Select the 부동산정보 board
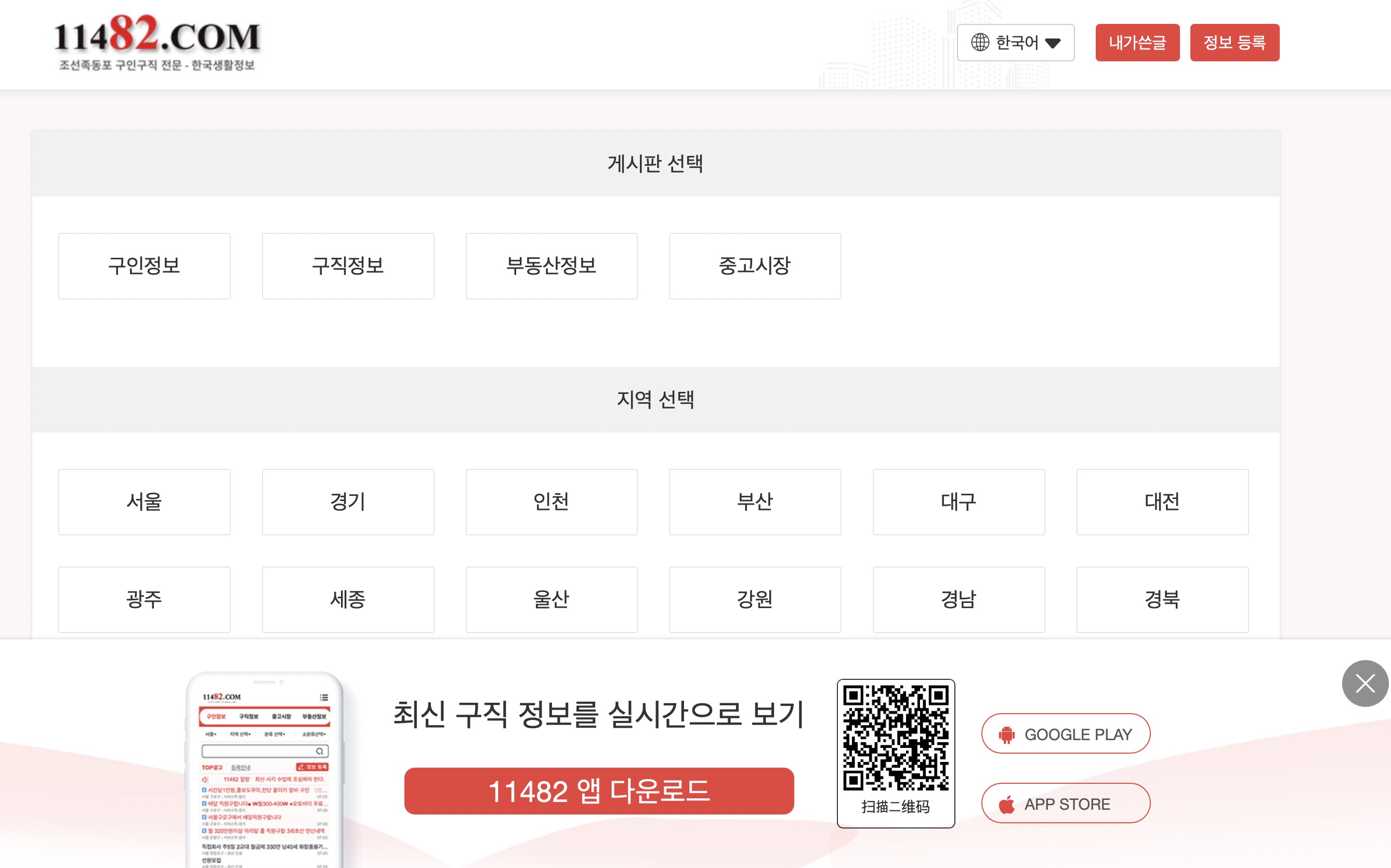This screenshot has width=1391, height=868. pyautogui.click(x=551, y=265)
